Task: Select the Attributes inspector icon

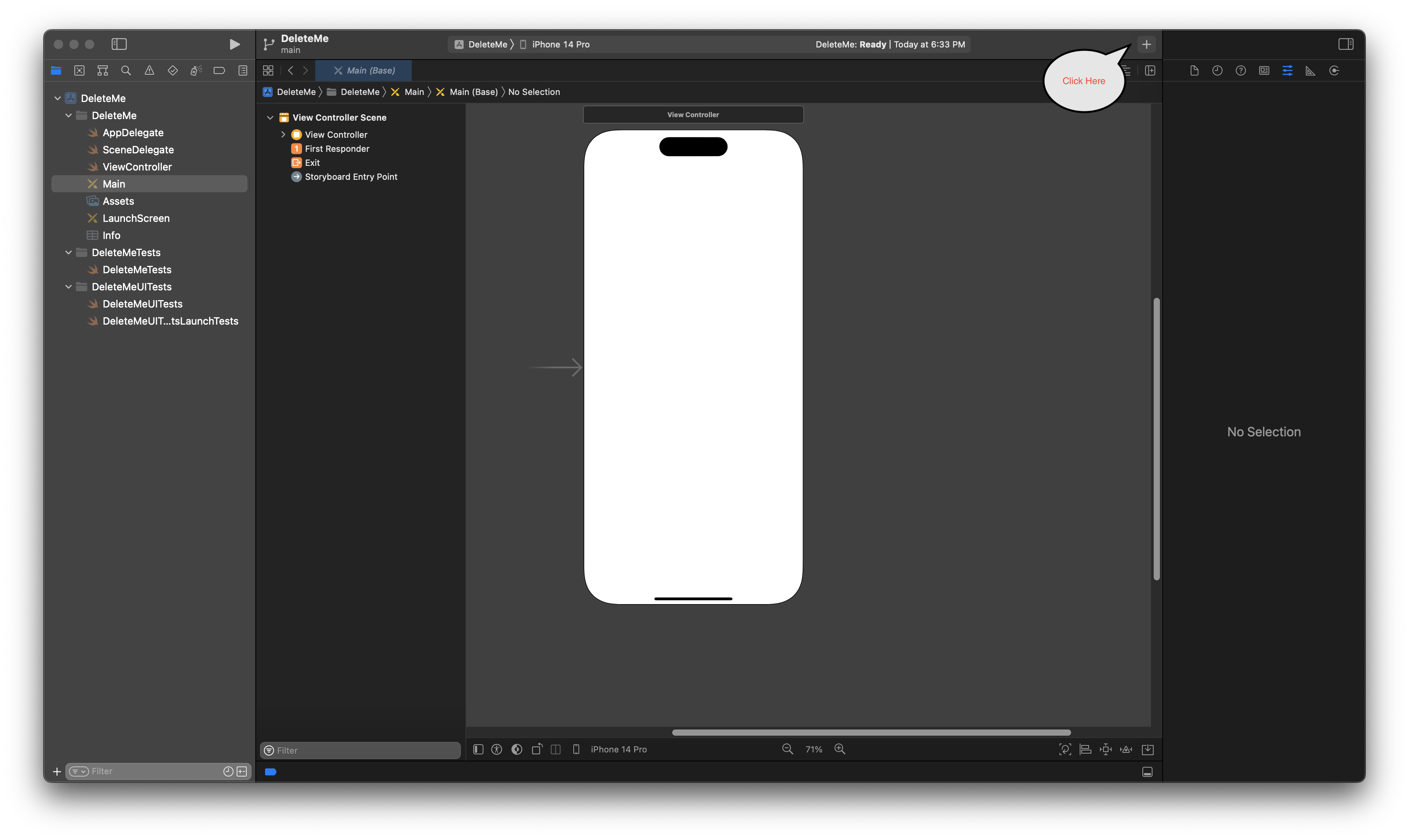Action: click(x=1288, y=70)
